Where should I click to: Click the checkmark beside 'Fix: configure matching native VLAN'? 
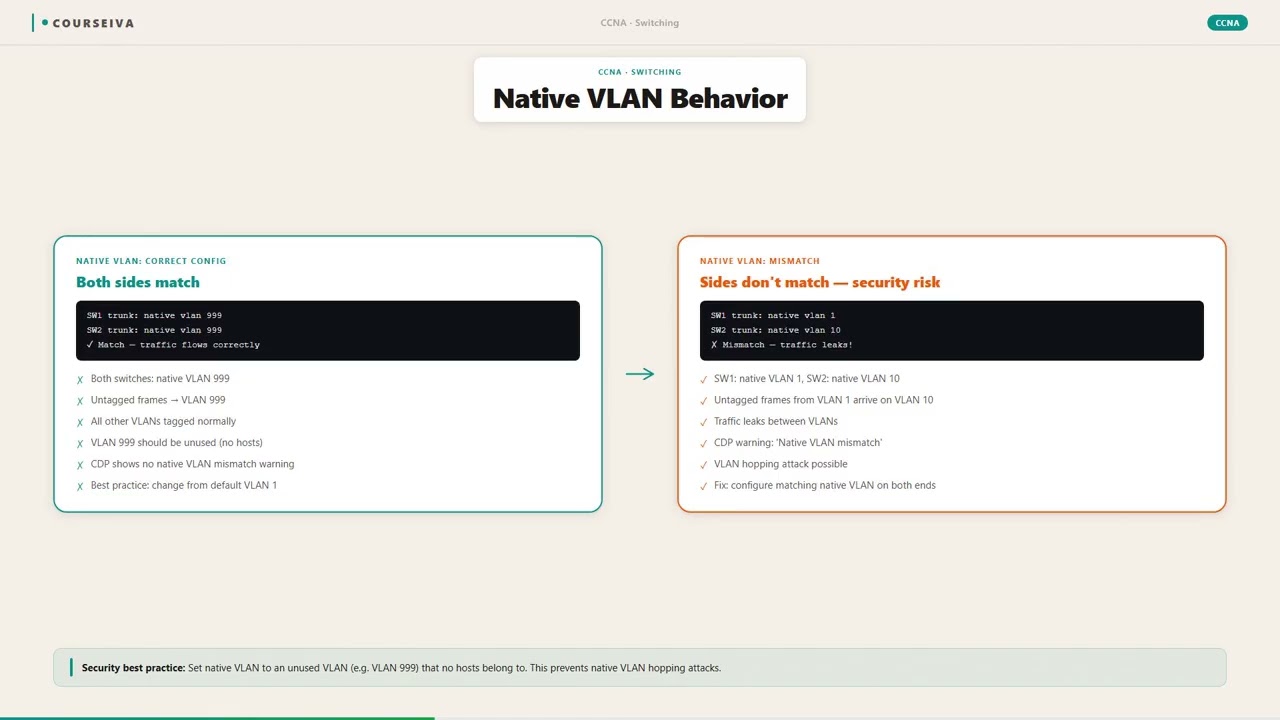coord(704,487)
